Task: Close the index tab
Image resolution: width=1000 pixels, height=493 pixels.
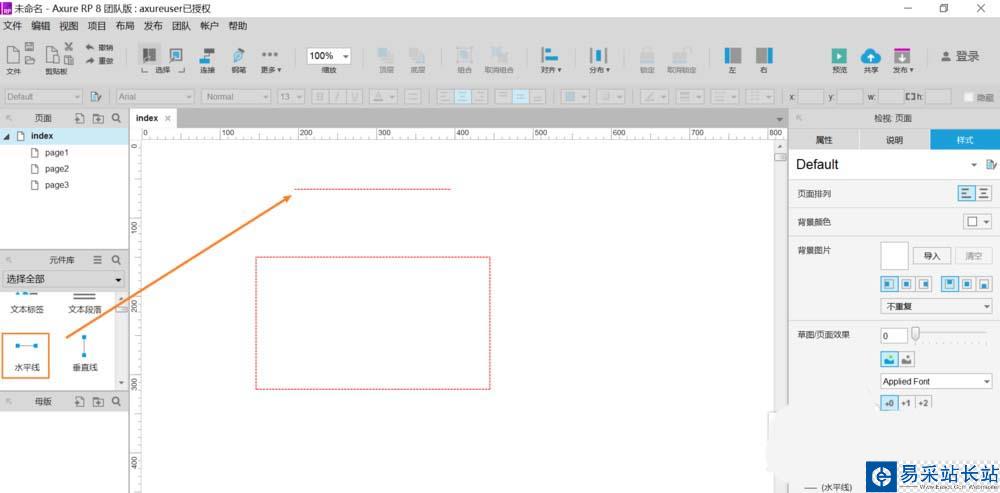Action: 168,118
